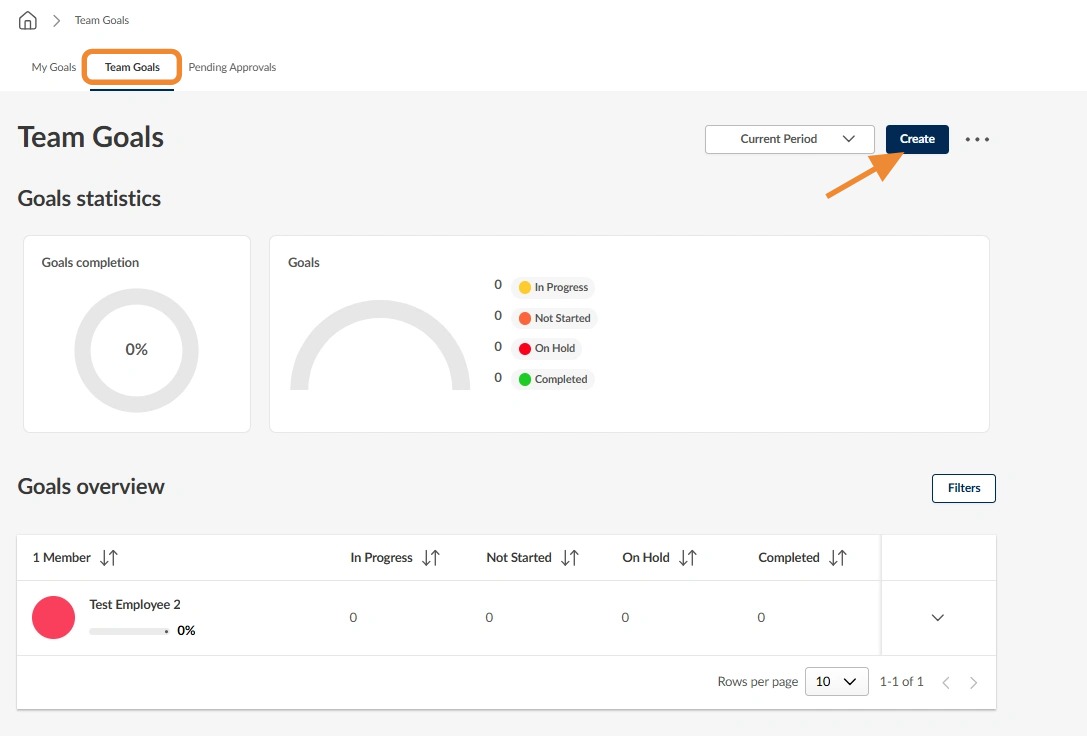
Task: Select the Team Goals tab
Action: click(x=132, y=67)
